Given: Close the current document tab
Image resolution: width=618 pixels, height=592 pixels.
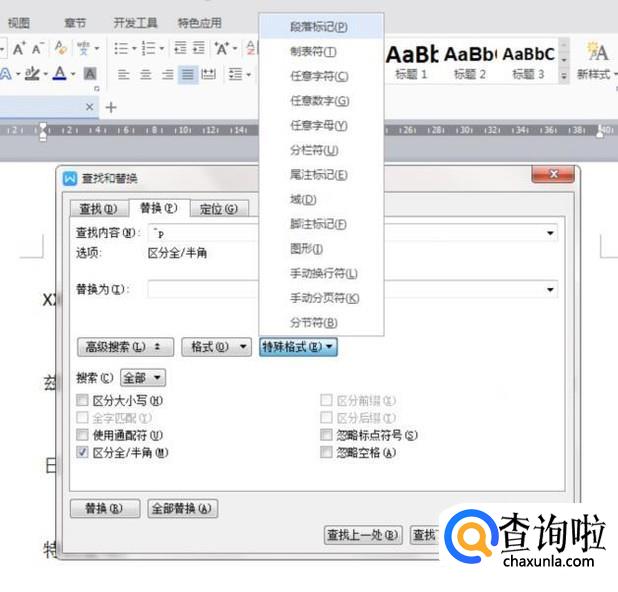Looking at the screenshot, I should click(89, 107).
